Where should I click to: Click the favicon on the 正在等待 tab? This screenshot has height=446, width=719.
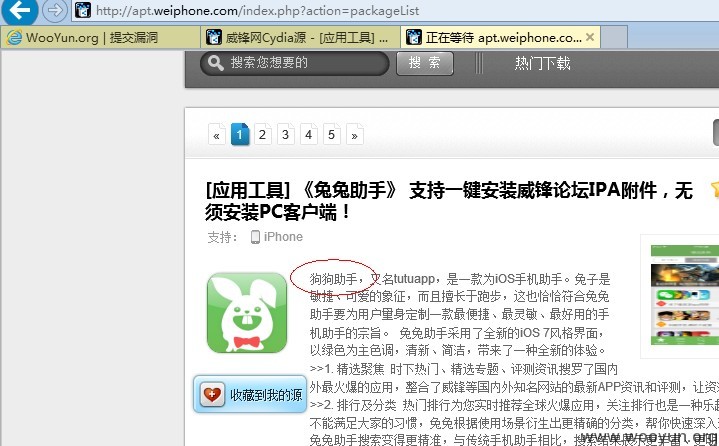pyautogui.click(x=414, y=37)
